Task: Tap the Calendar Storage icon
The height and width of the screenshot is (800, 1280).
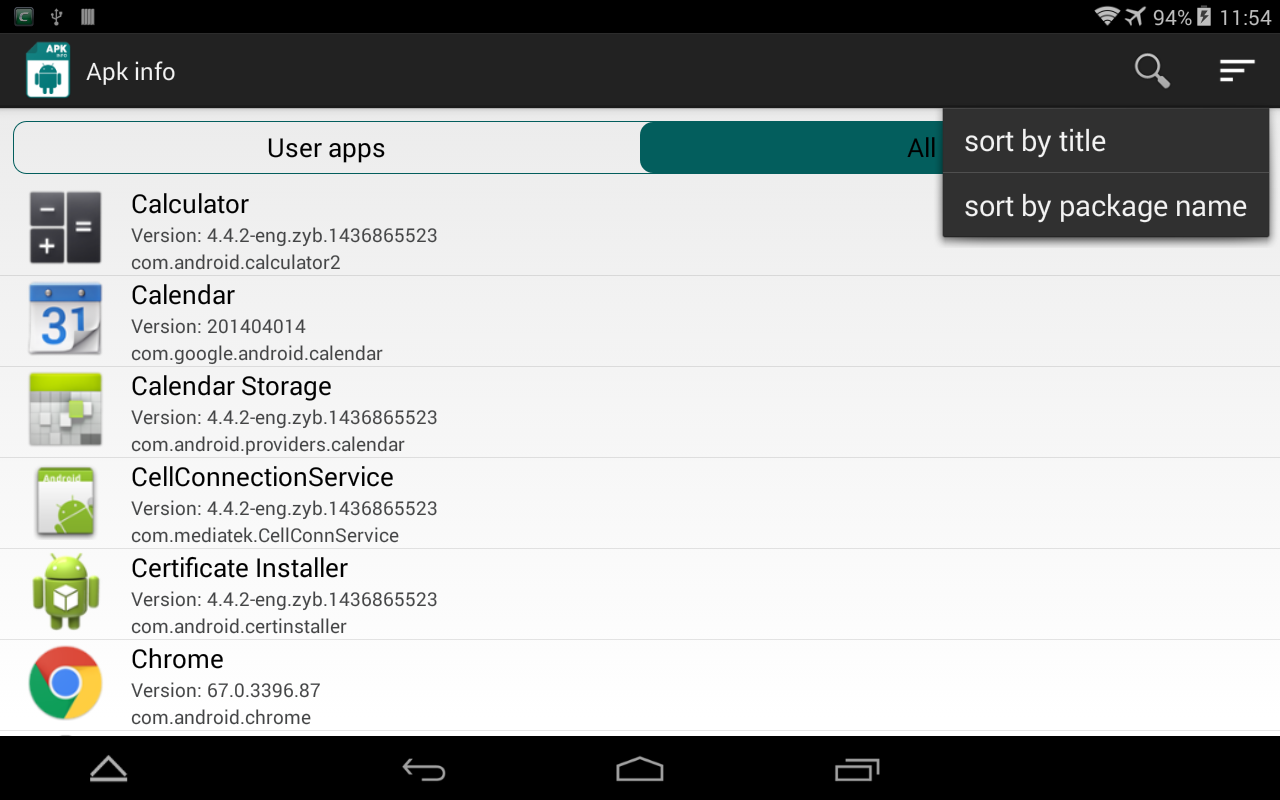Action: coord(65,411)
